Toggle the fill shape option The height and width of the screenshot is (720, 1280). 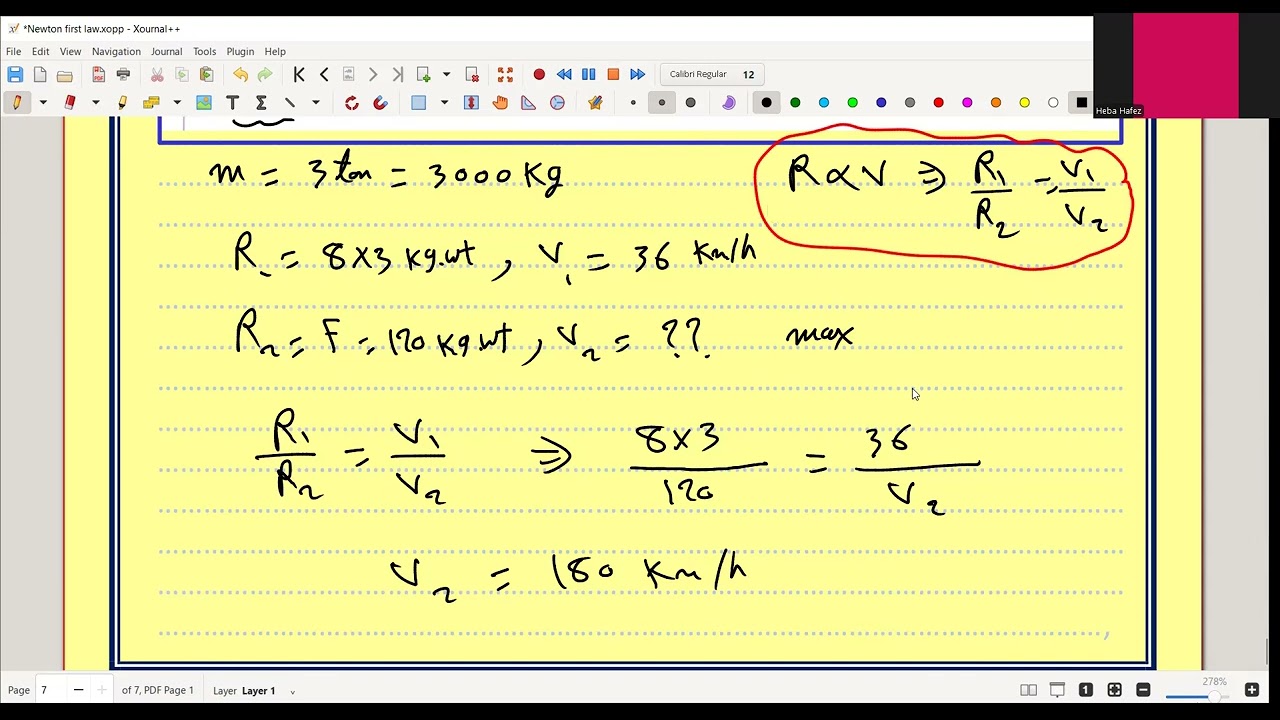tap(729, 102)
